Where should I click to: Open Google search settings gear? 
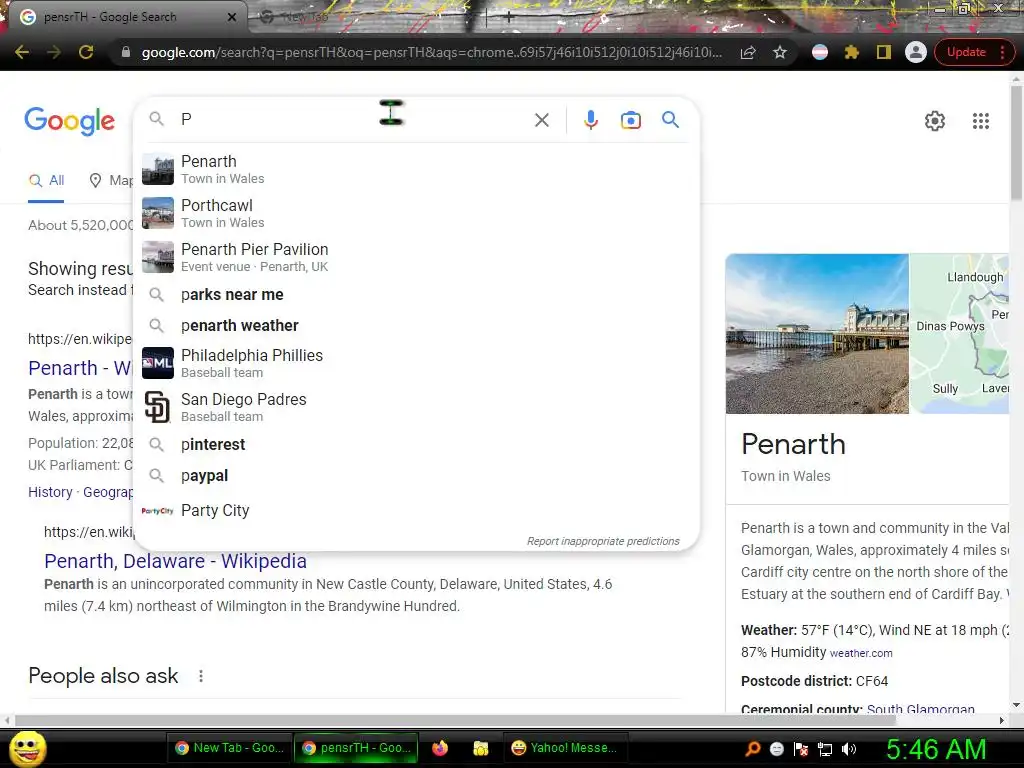tap(935, 121)
